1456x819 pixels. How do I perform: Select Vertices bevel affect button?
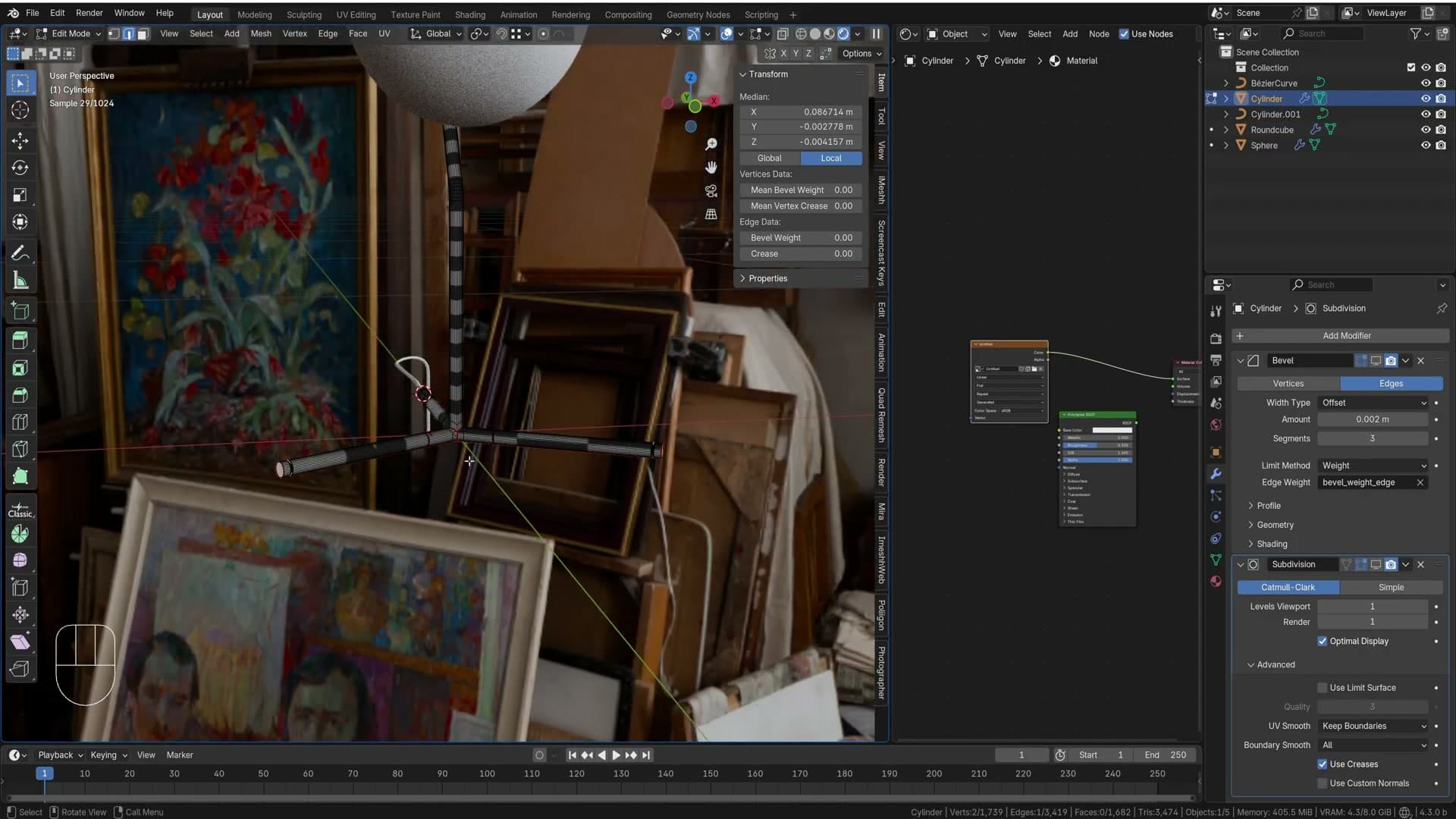(x=1288, y=384)
